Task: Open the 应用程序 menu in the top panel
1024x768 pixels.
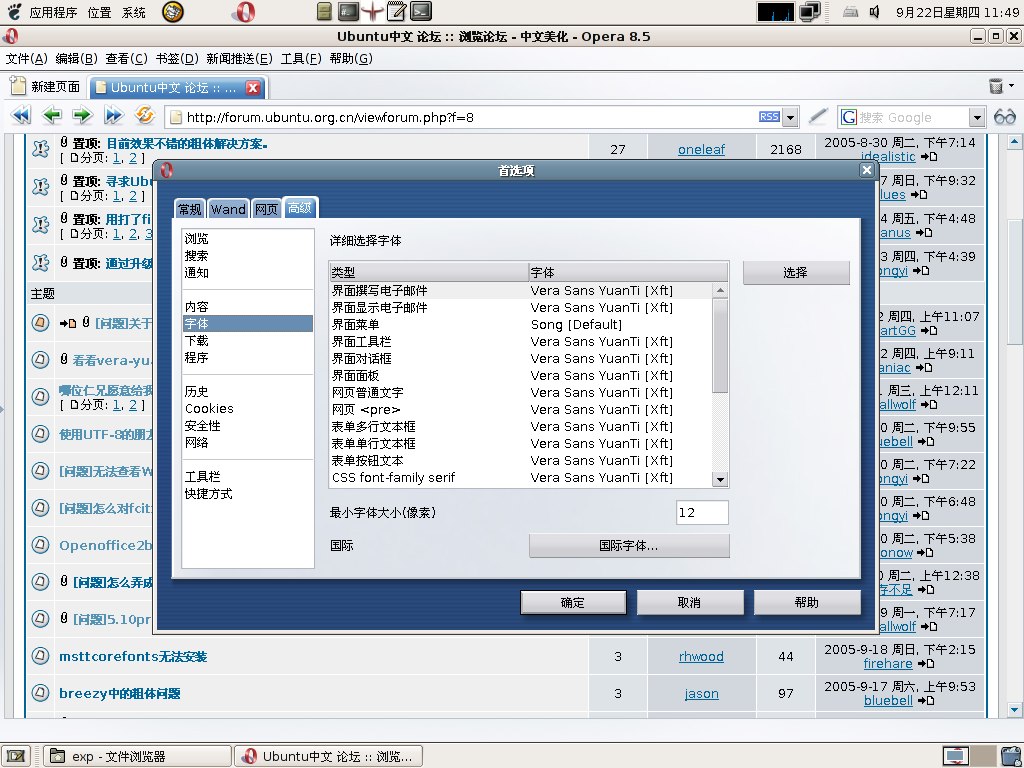Action: (53, 12)
